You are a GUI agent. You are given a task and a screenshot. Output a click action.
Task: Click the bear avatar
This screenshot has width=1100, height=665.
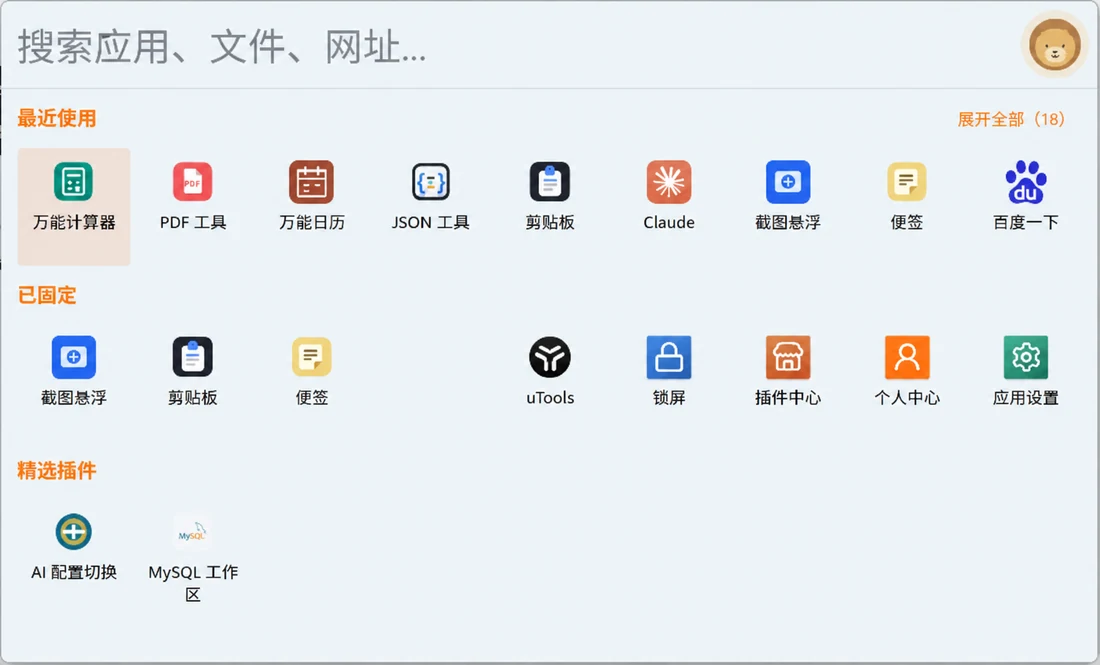pos(1054,44)
